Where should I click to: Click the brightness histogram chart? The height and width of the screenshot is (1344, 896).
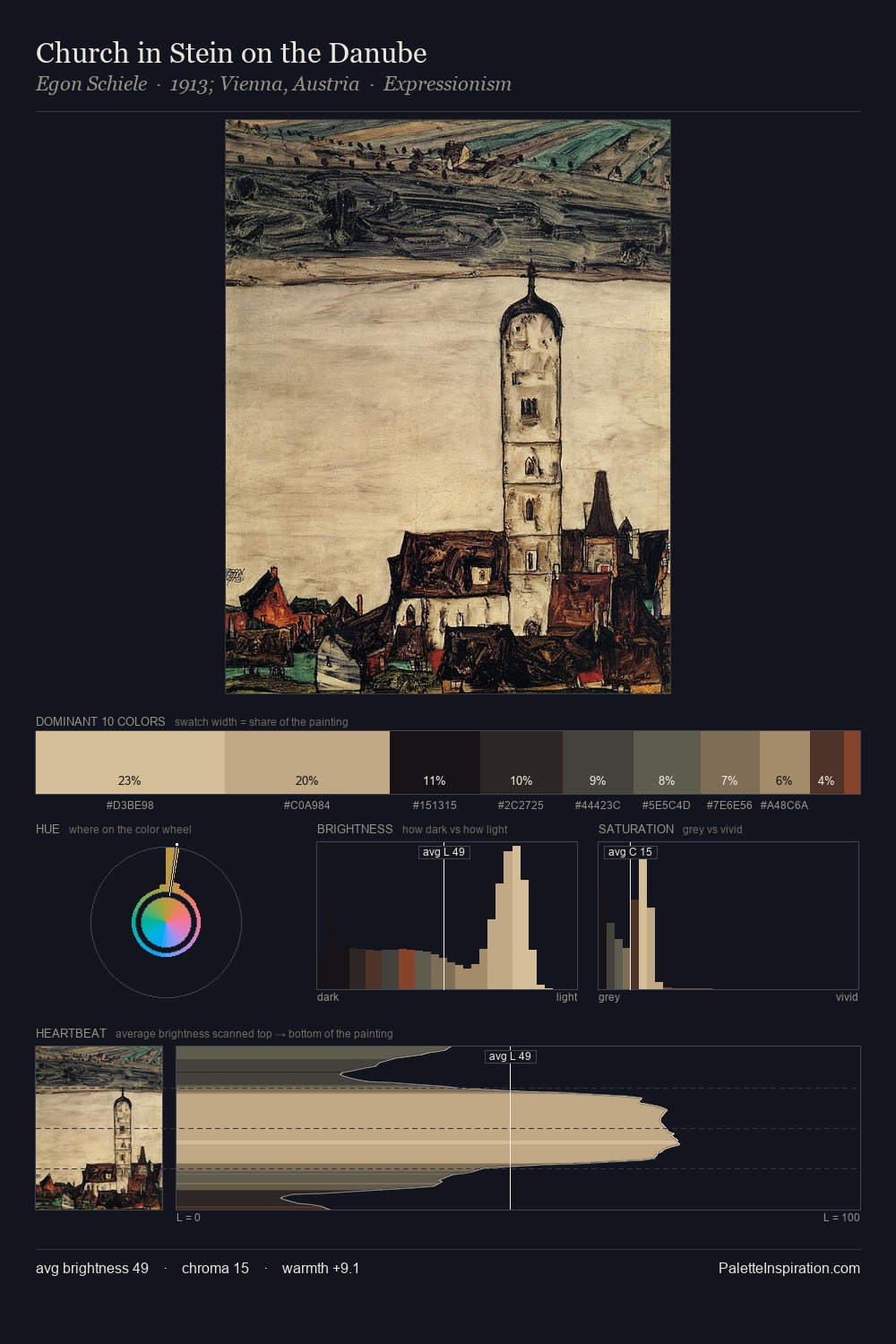[447, 916]
